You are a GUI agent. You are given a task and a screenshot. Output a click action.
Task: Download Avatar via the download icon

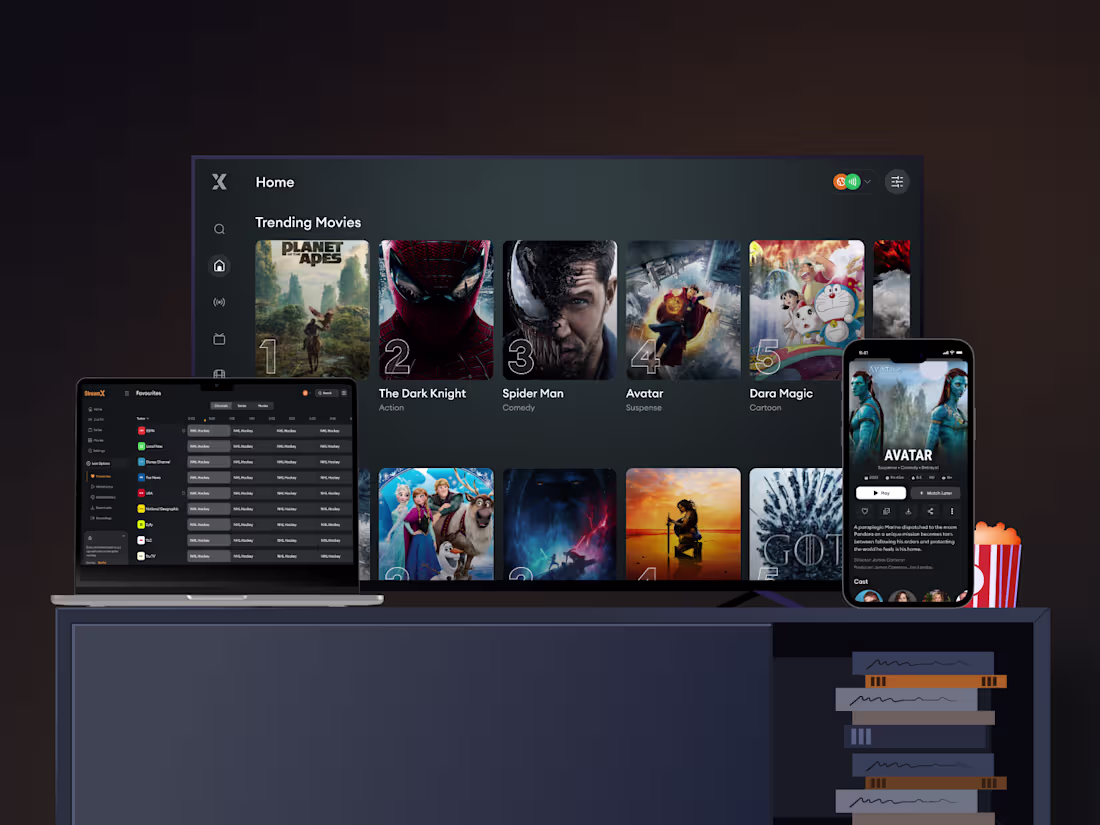point(908,512)
